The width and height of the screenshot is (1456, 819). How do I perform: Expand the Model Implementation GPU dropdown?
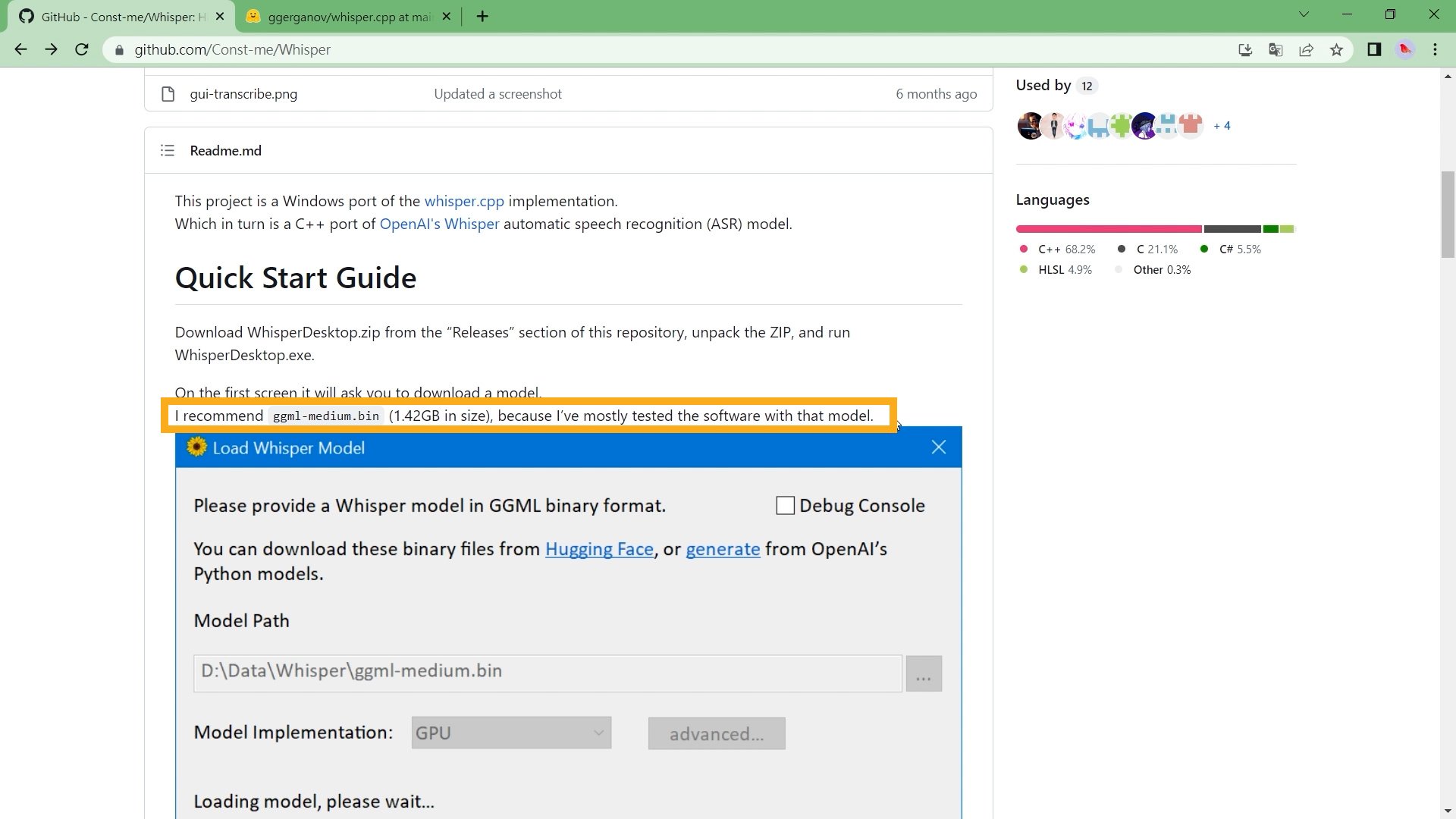511,733
